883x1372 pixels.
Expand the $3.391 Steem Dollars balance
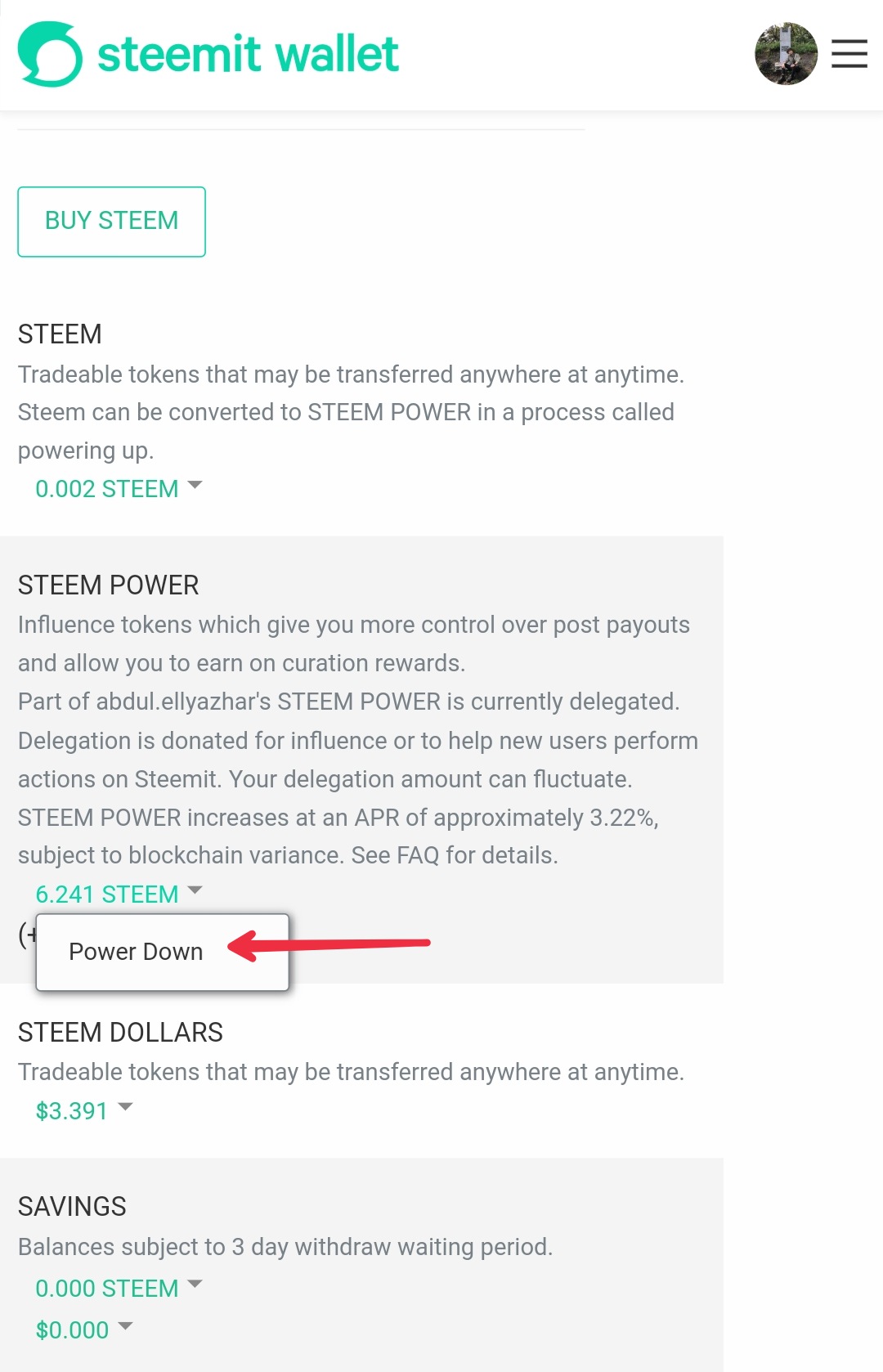point(72,1111)
